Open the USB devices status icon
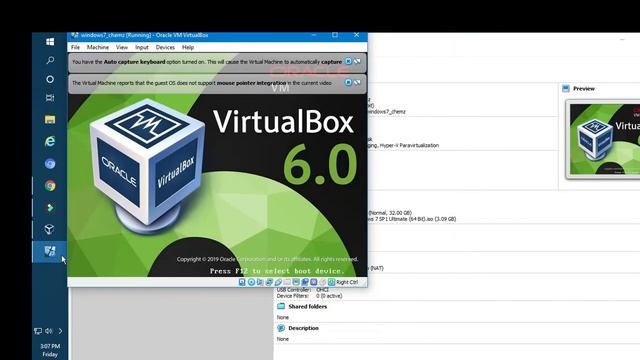The height and width of the screenshot is (360, 640). [278, 282]
